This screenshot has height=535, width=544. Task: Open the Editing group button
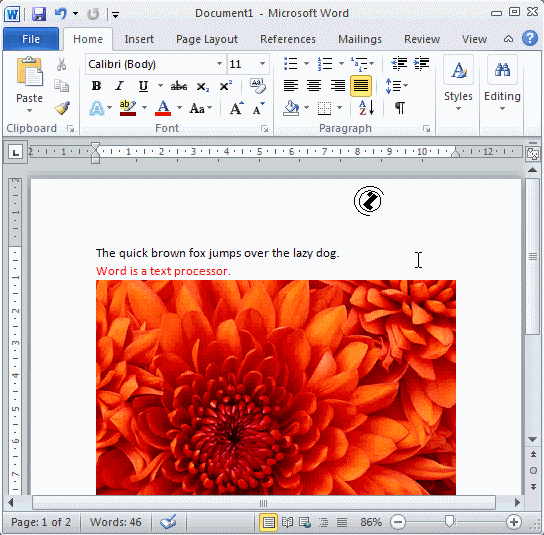click(x=502, y=83)
